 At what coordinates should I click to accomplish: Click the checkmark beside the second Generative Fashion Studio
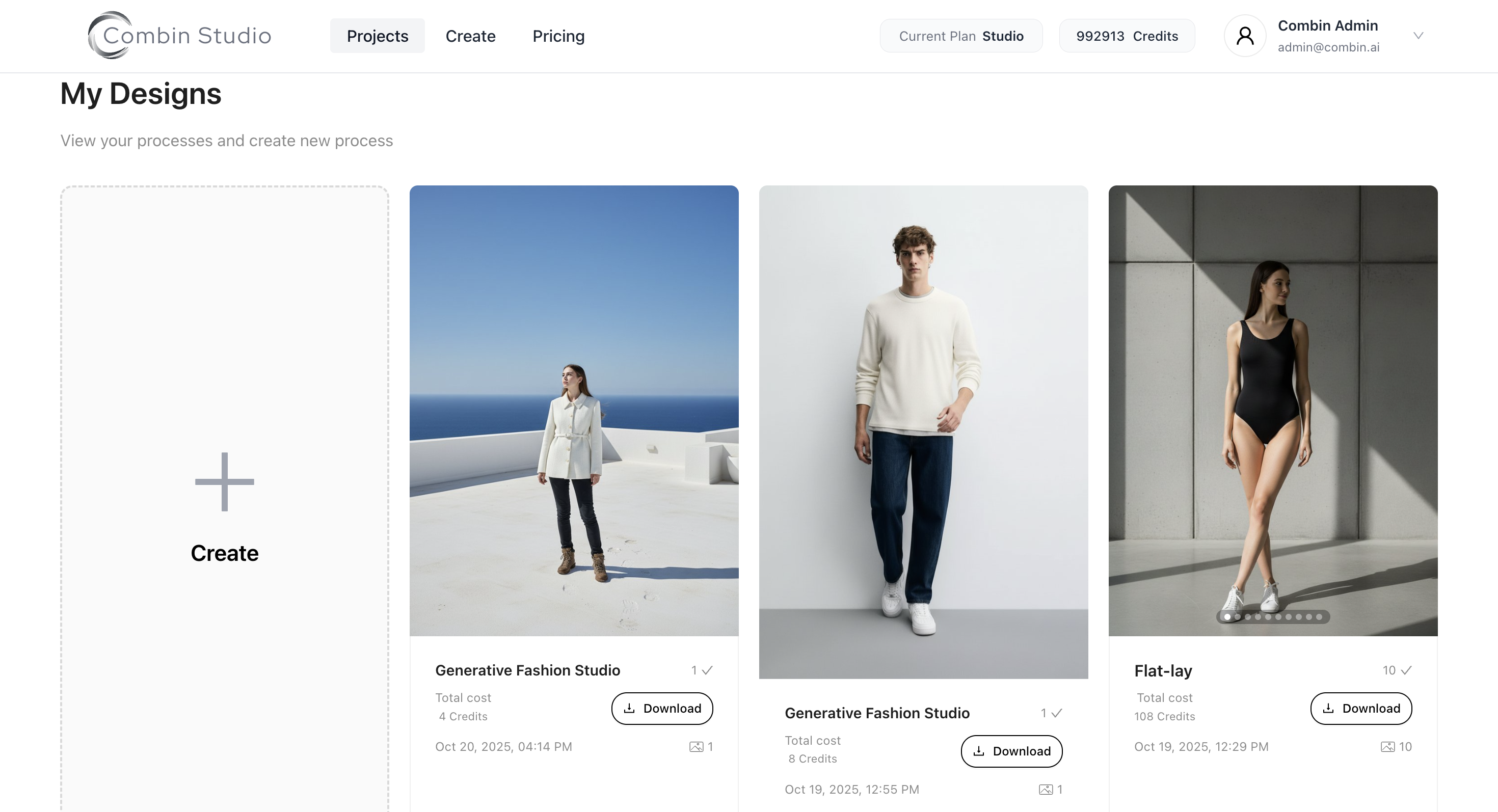pos(1058,713)
